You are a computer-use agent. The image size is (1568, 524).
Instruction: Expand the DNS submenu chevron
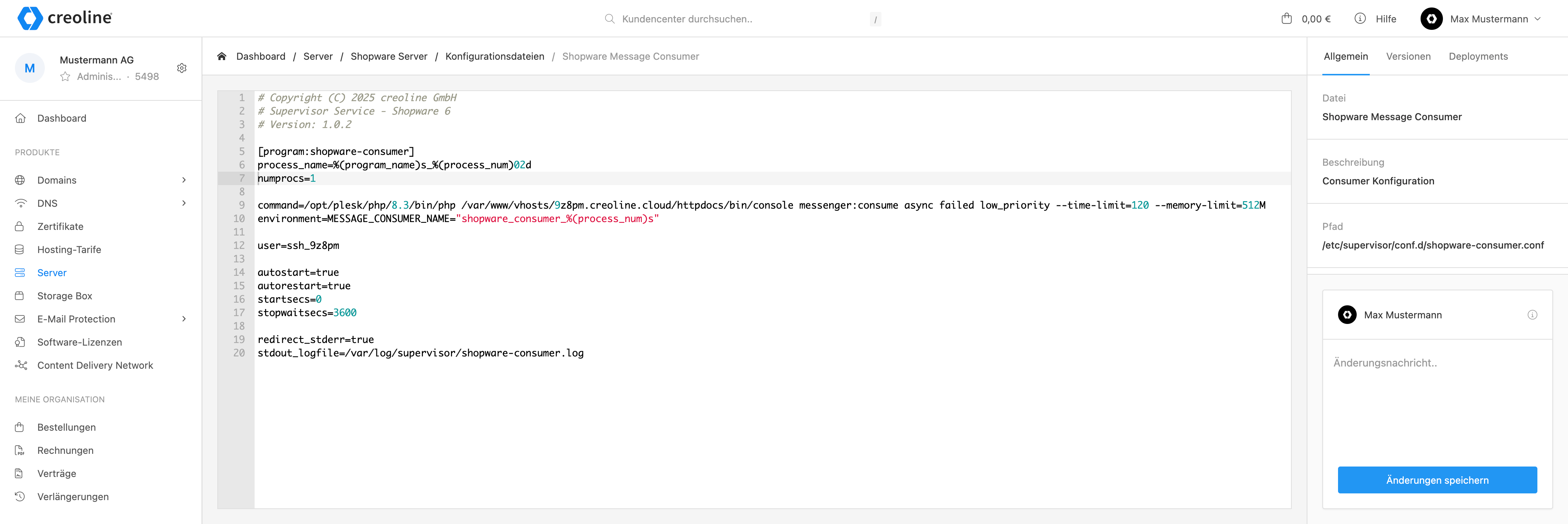[184, 203]
